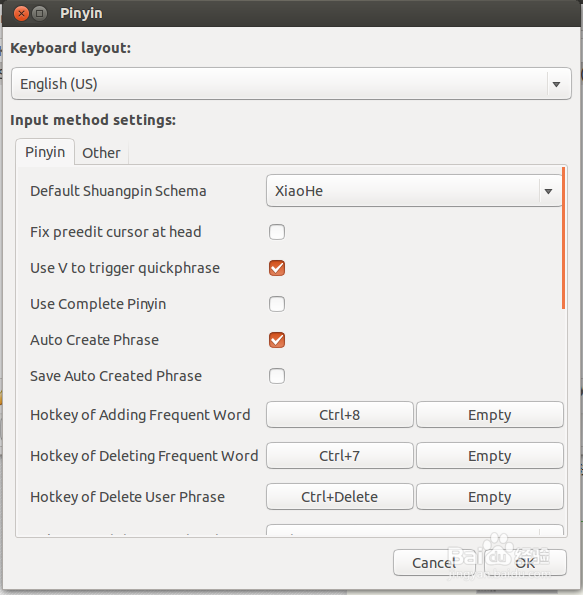Switch to the Pinyin tab
Viewport: 583px width, 595px height.
click(x=45, y=152)
